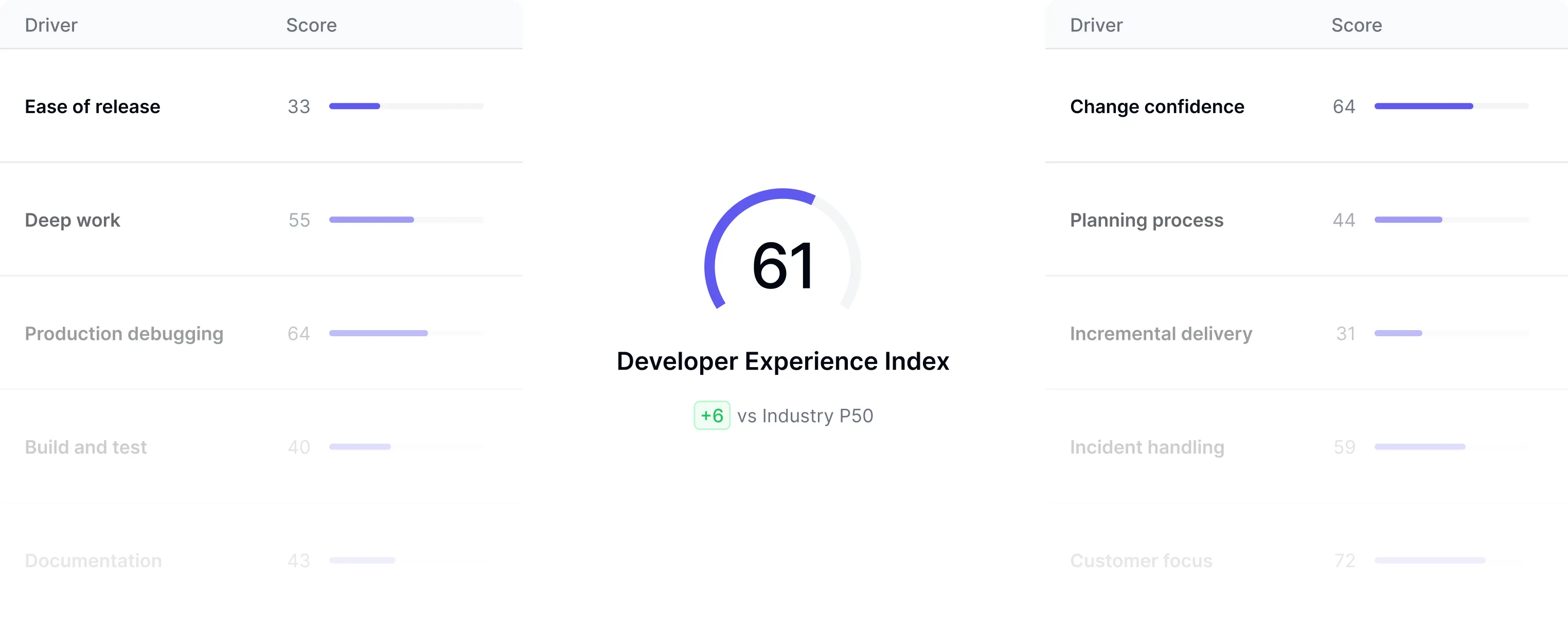Select the Build and test driver
The height and width of the screenshot is (617, 1568).
pyautogui.click(x=85, y=447)
